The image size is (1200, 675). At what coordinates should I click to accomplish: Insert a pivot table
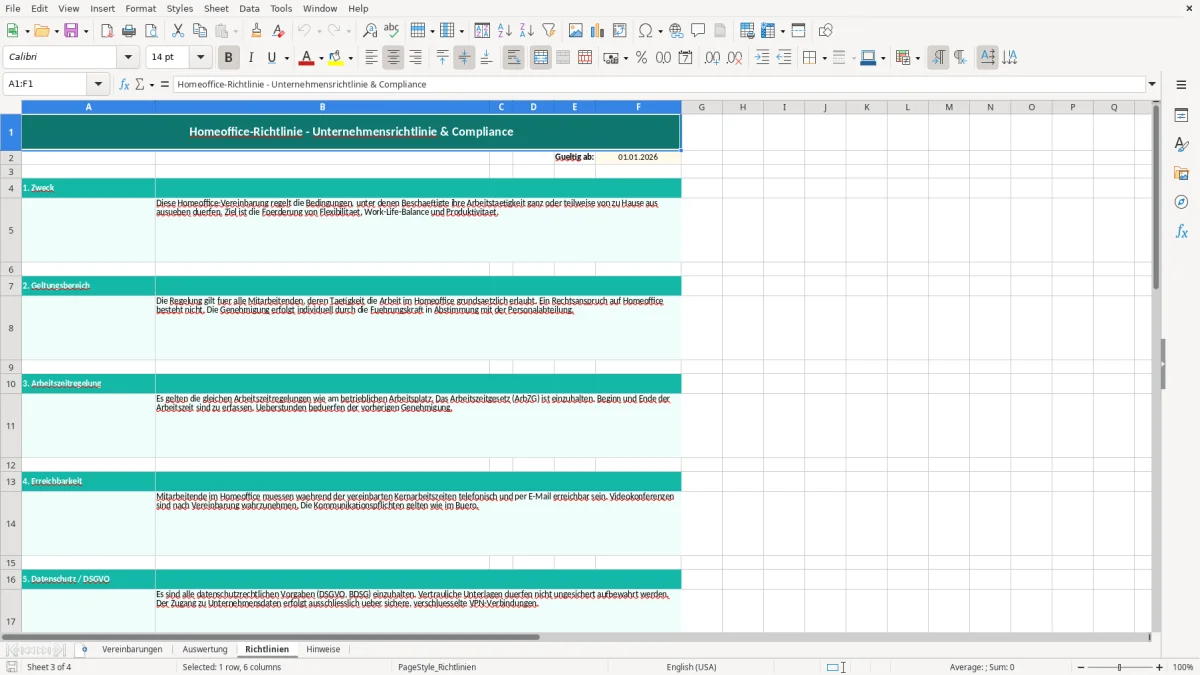(x=620, y=31)
